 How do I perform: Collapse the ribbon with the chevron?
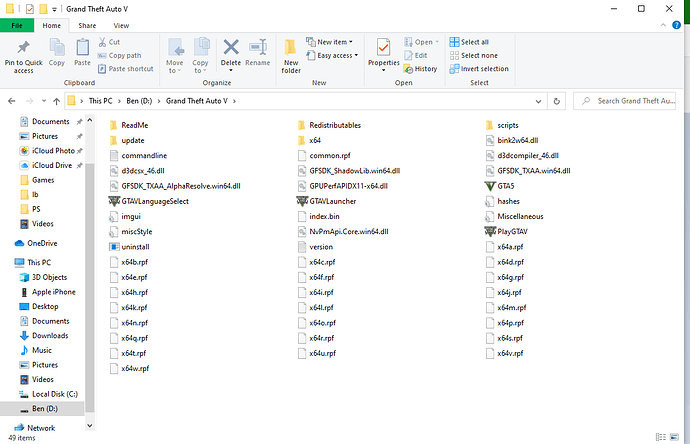[x=663, y=25]
